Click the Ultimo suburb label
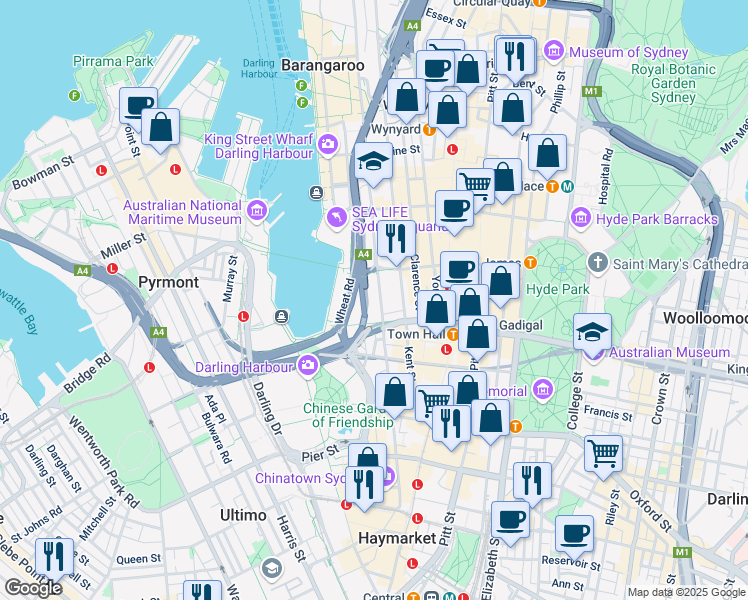Viewport: 748px width, 600px height. click(x=243, y=515)
